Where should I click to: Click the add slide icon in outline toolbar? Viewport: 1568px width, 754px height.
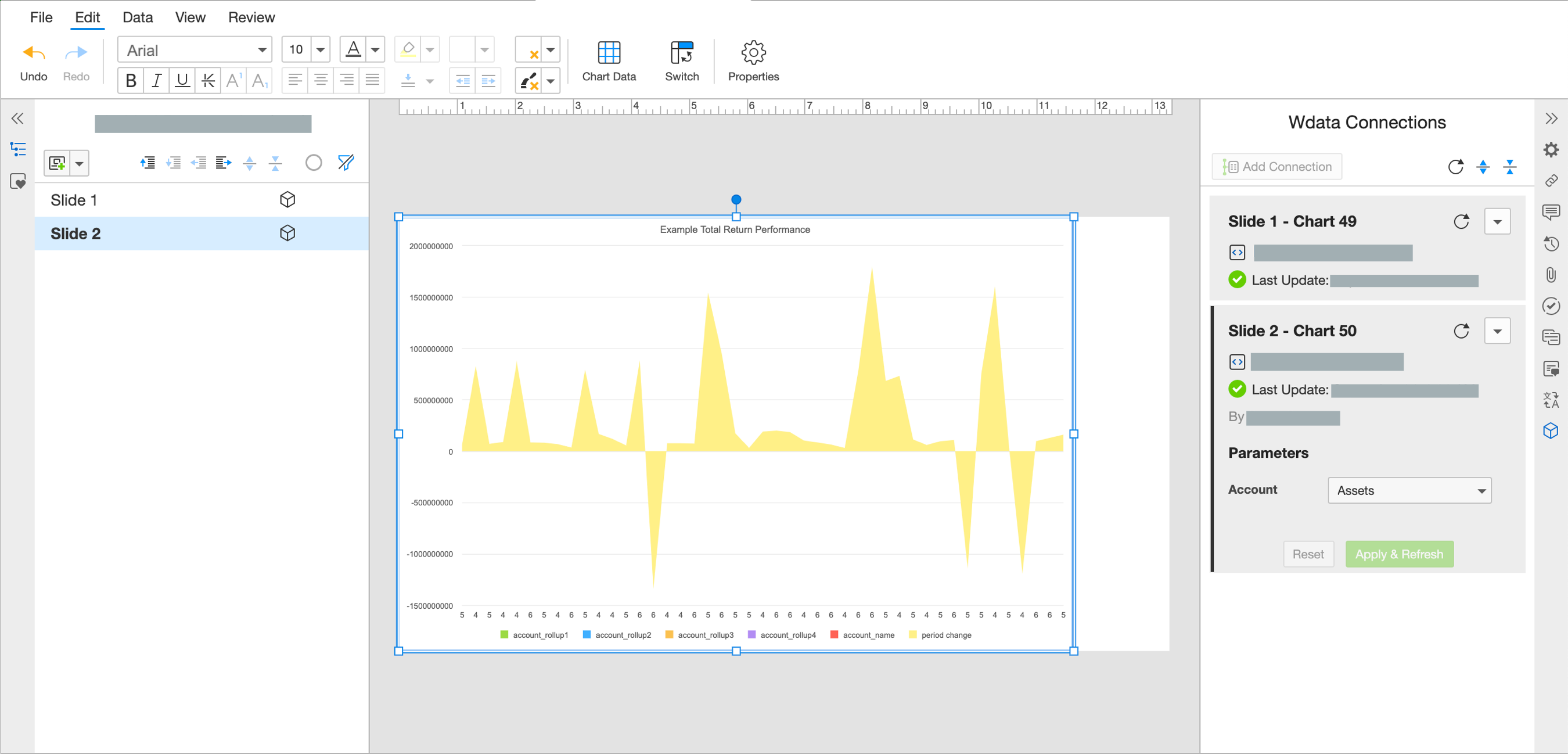point(57,163)
